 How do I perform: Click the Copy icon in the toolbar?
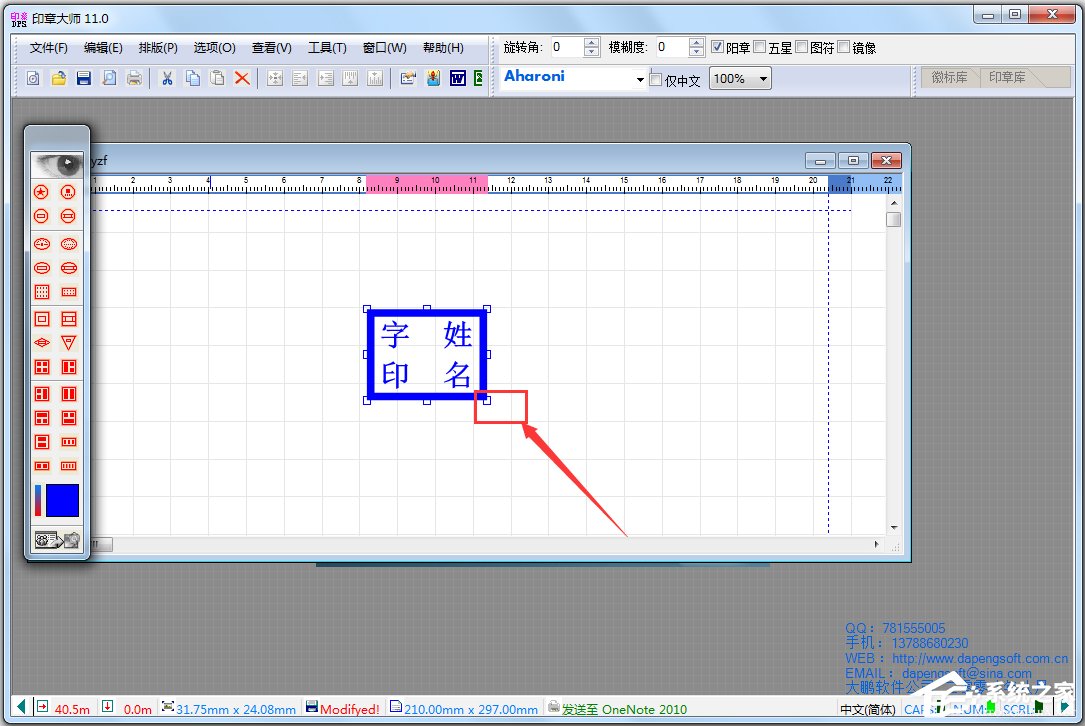coord(192,78)
